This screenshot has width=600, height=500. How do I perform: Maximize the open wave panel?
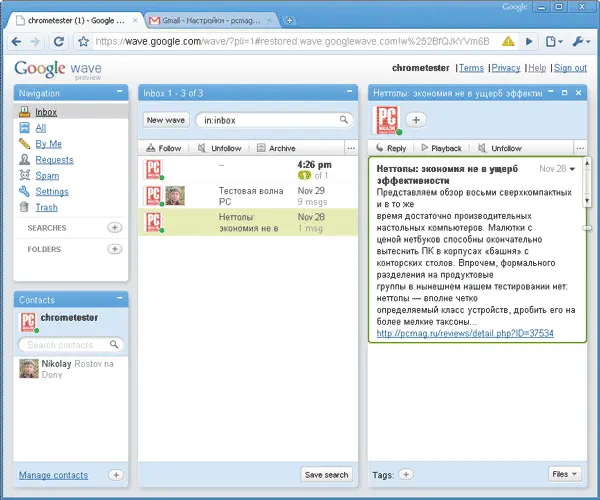tap(565, 93)
